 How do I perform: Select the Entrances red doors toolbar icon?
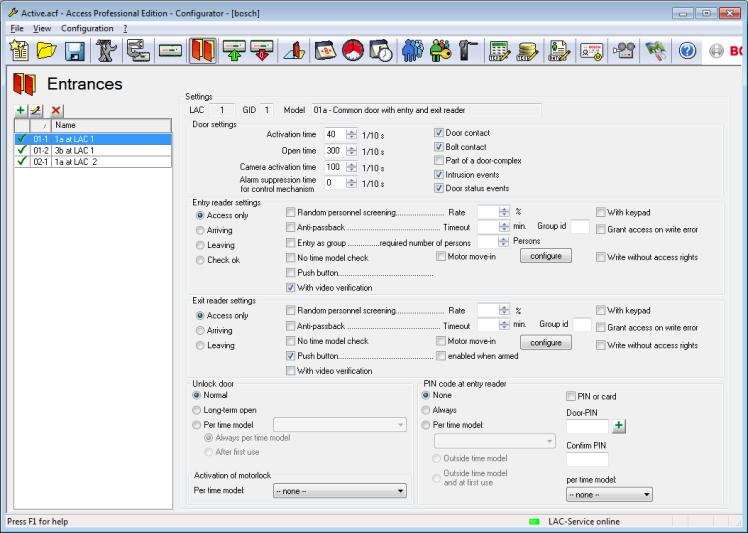click(202, 51)
